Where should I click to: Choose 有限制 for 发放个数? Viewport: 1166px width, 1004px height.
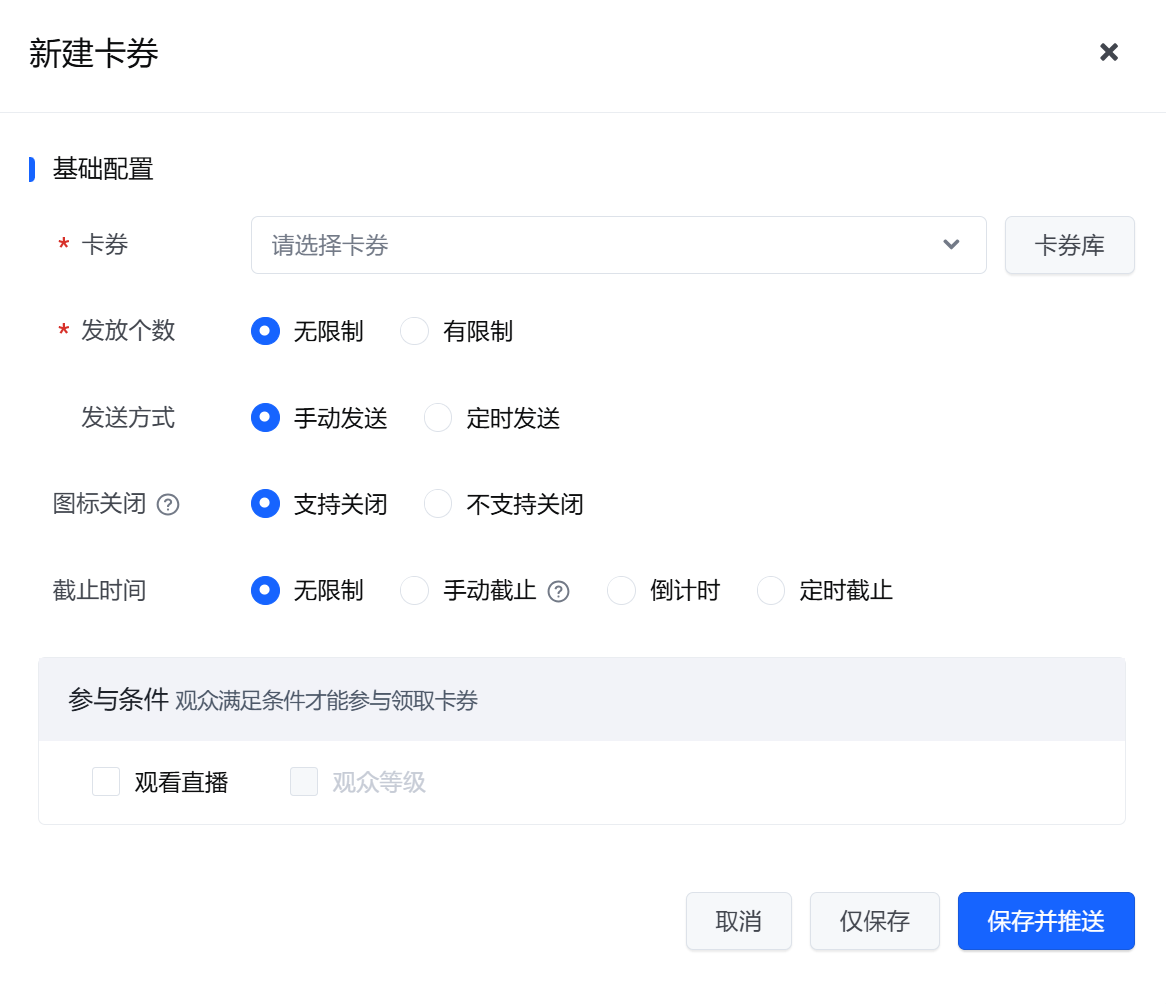tap(415, 331)
